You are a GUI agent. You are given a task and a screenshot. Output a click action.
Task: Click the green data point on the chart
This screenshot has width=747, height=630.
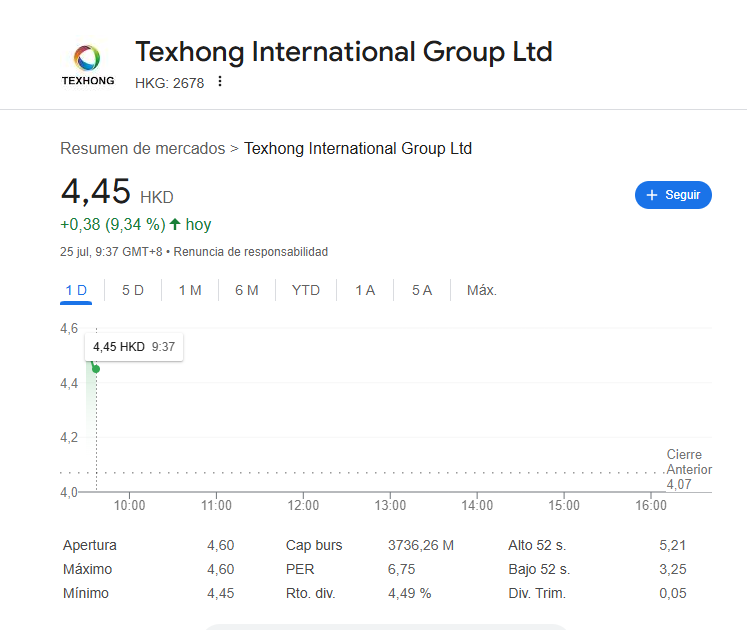96,369
